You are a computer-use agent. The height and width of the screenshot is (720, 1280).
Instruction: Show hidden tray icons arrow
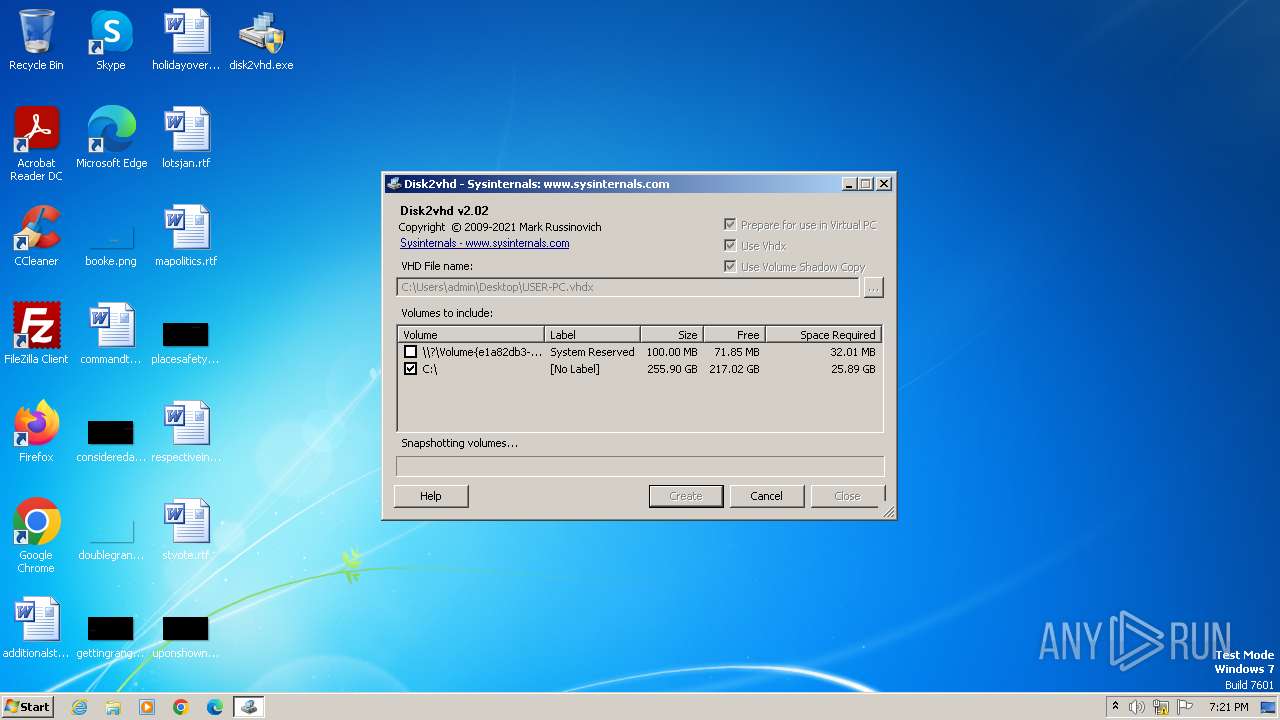coord(1115,706)
